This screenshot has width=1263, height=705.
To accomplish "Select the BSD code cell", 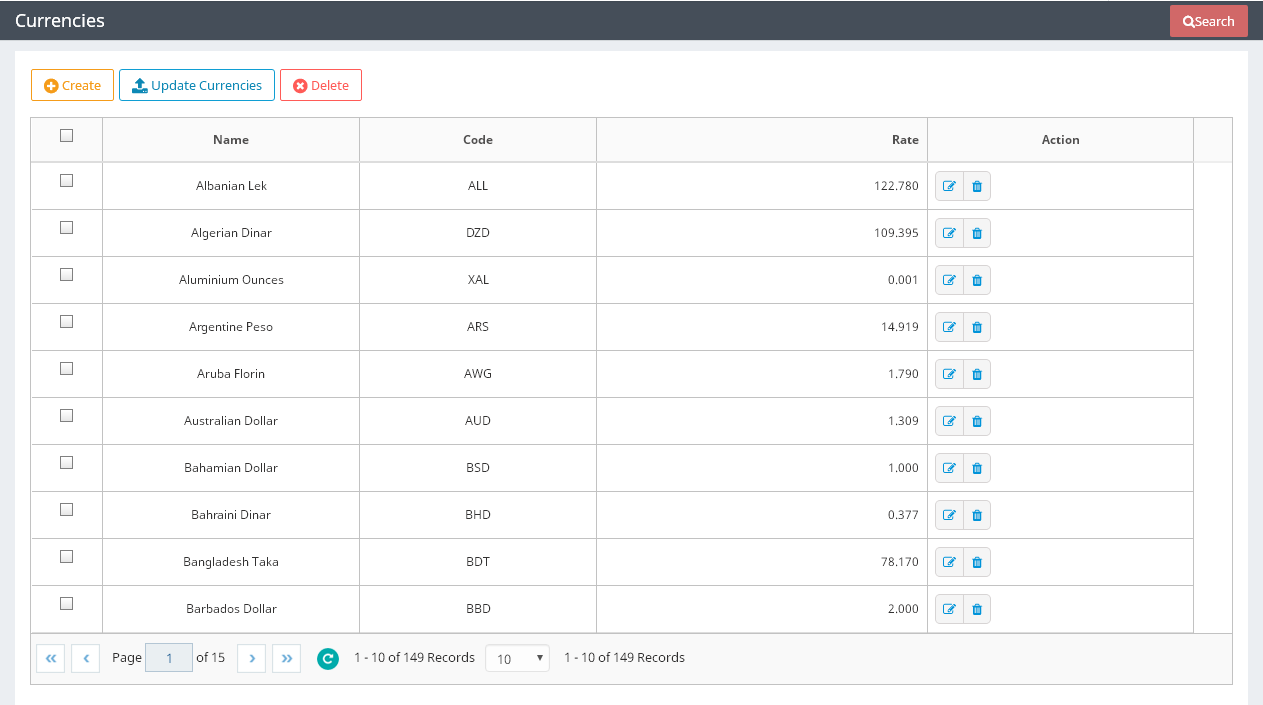I will click(x=478, y=468).
